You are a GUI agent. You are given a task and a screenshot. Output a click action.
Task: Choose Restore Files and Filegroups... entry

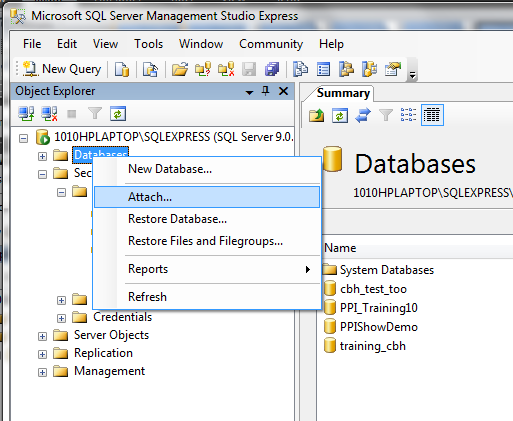pos(207,241)
